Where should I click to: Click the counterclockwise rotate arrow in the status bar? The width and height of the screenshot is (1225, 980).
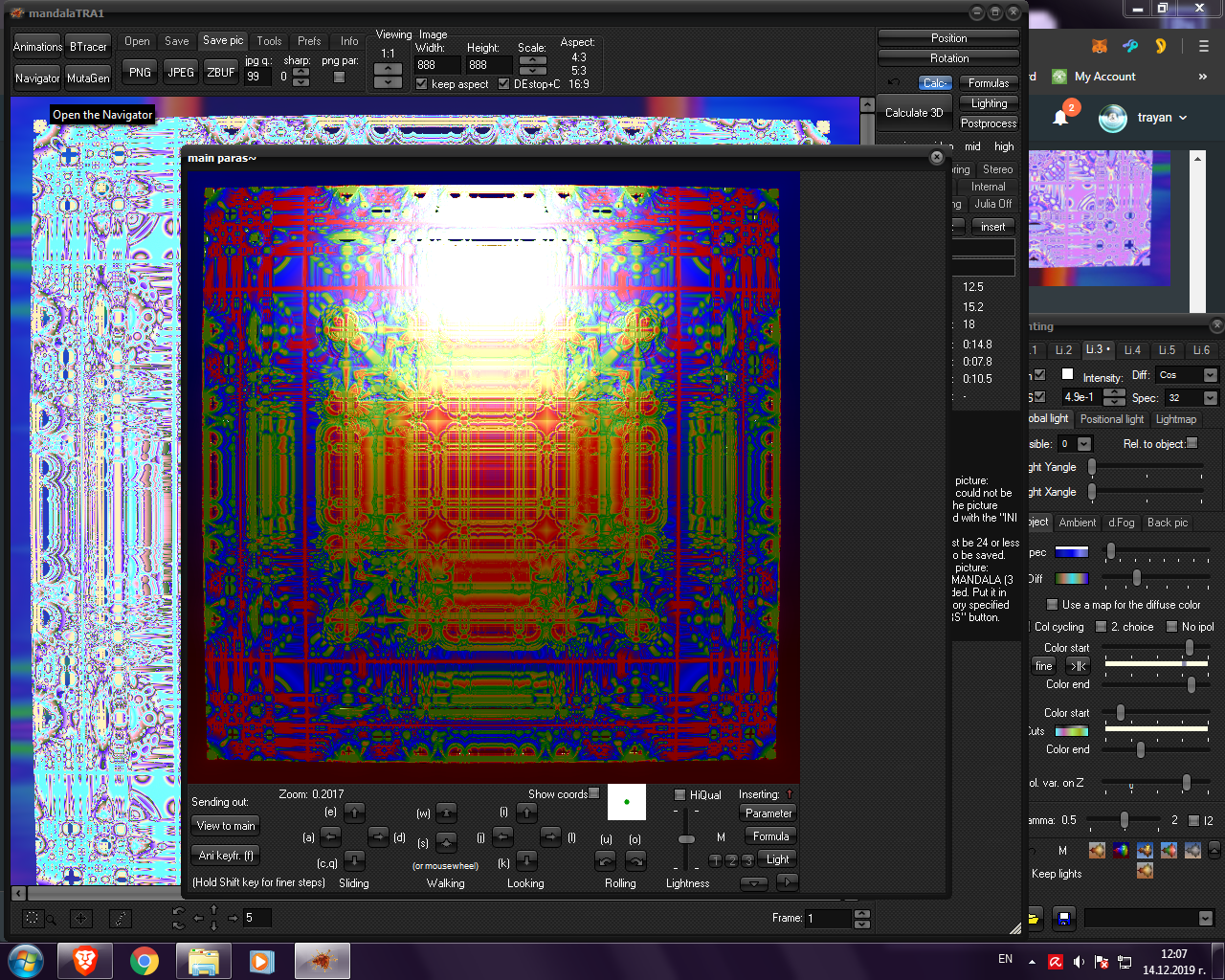coord(178,911)
